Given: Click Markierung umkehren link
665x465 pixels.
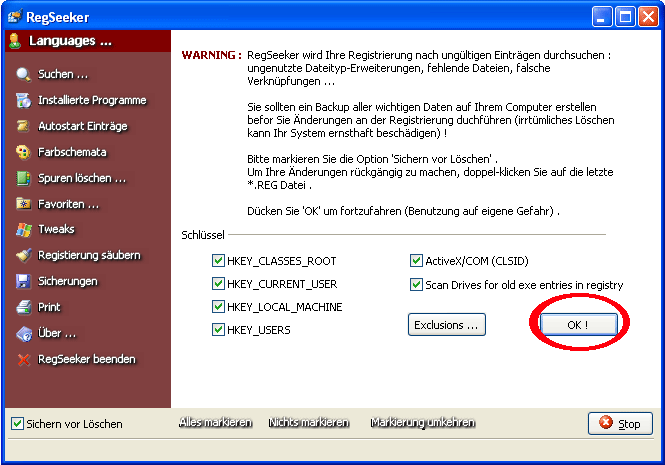Looking at the screenshot, I should point(423,423).
